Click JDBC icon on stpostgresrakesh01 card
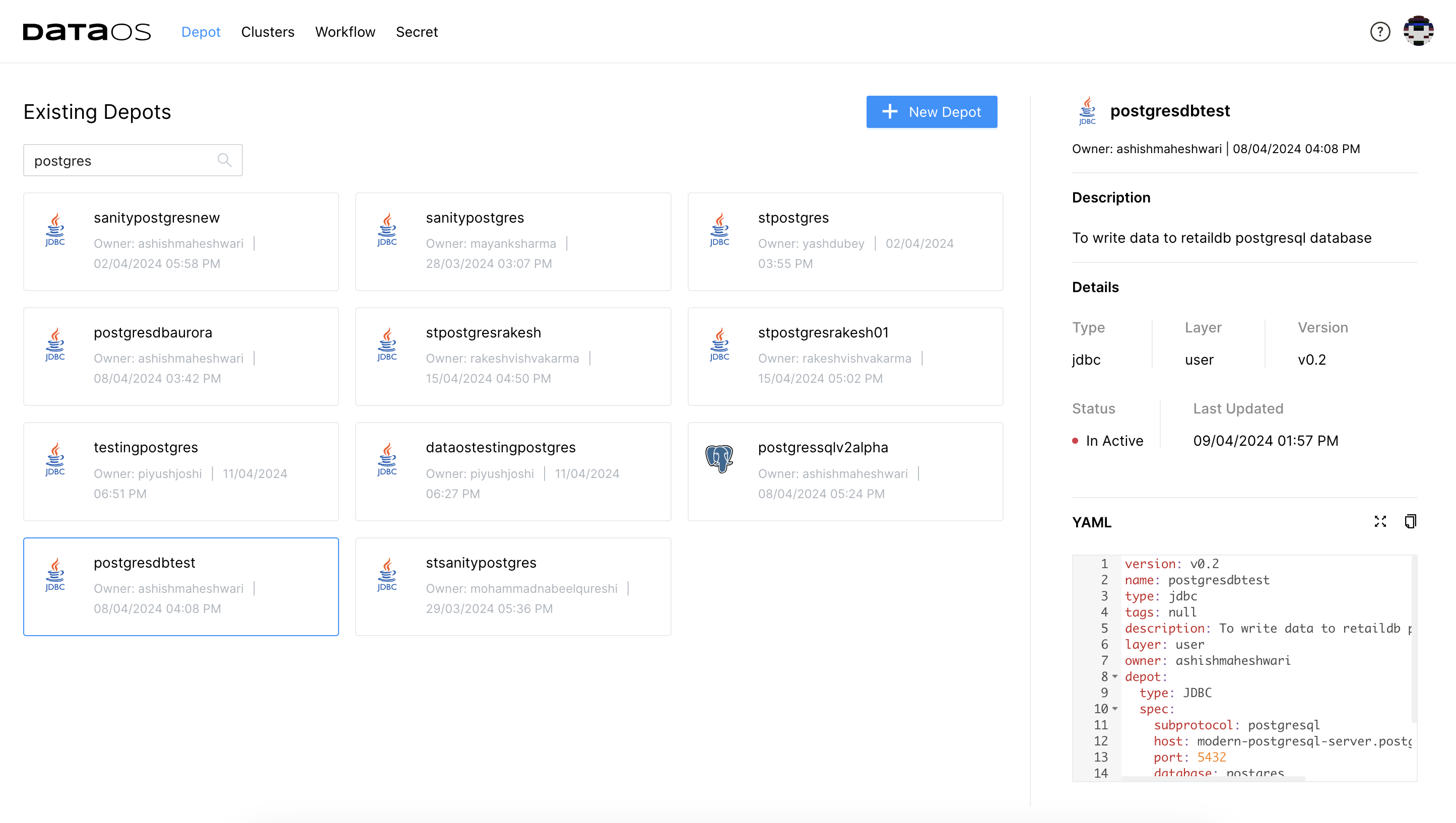This screenshot has width=1456, height=823. (x=719, y=344)
